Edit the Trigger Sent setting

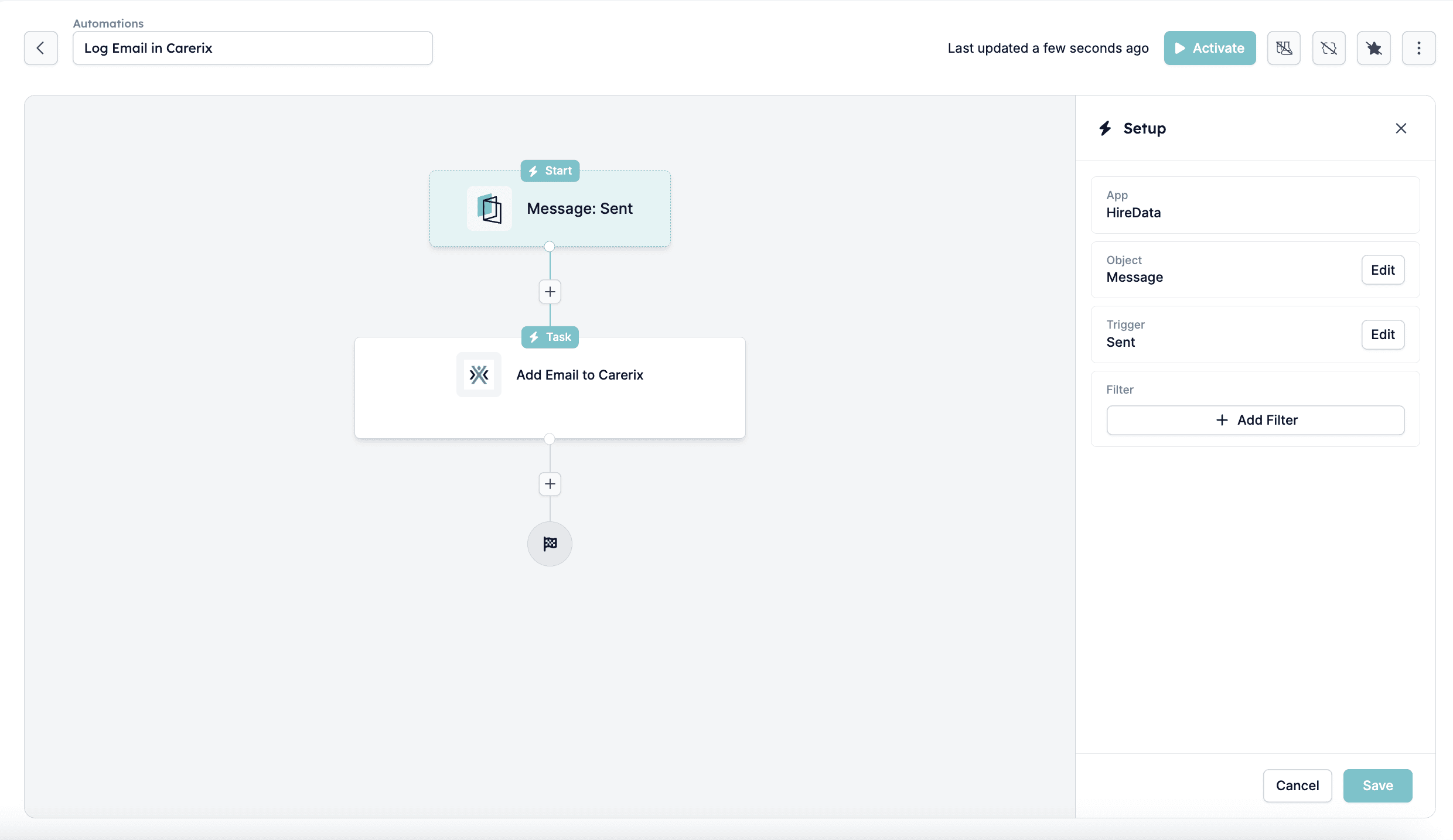(1383, 334)
